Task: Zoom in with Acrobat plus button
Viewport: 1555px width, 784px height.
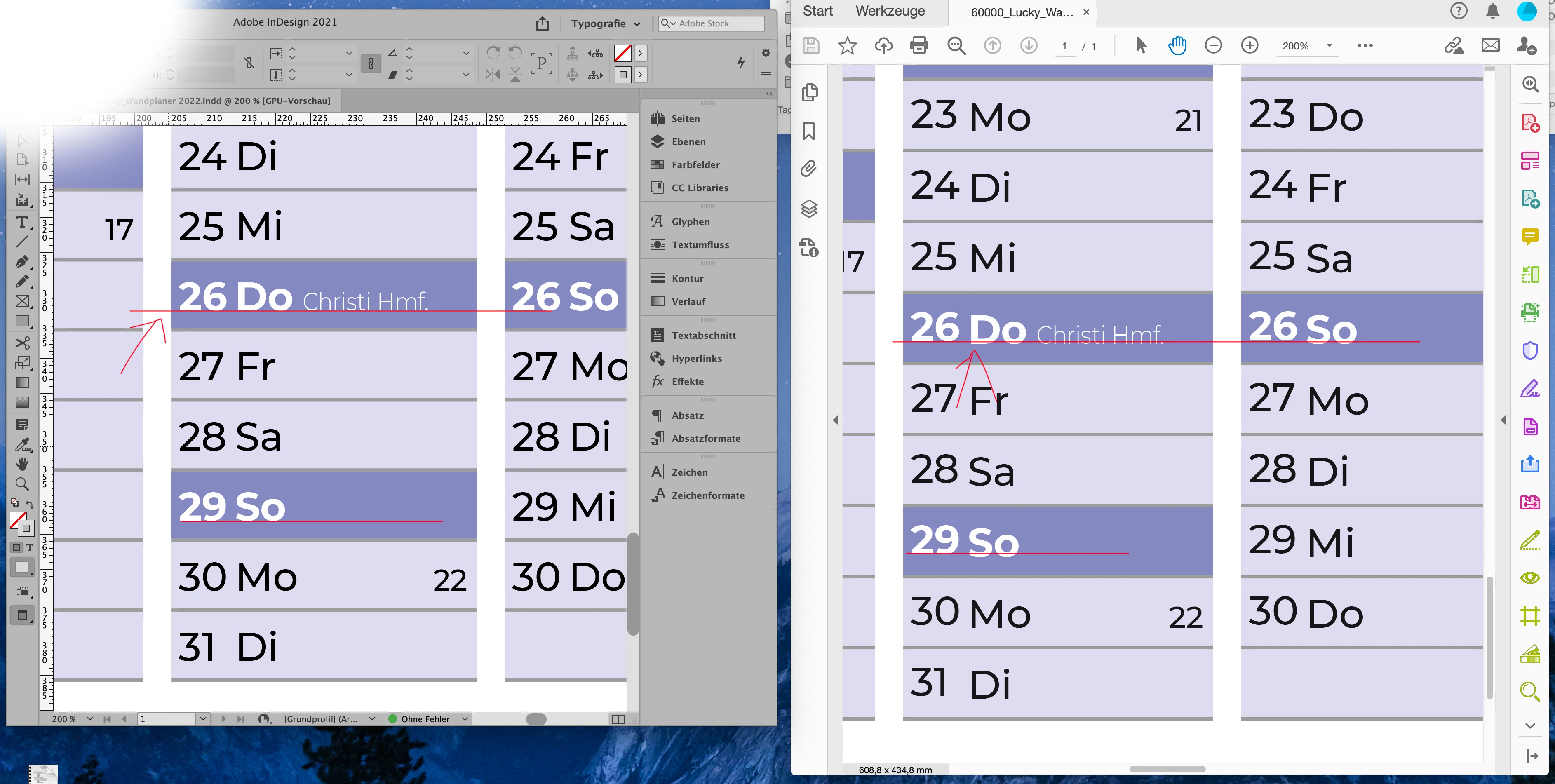Action: click(1250, 45)
